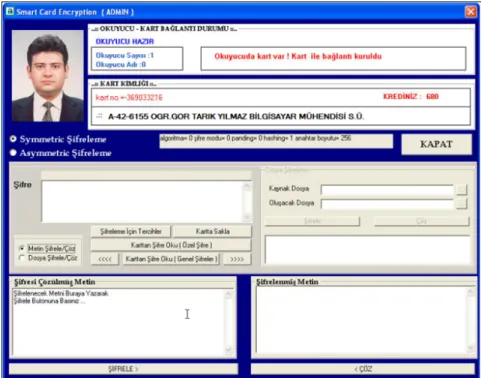The height and width of the screenshot is (378, 481).
Task: Close the Smart Card Encryption window
Action: (x=471, y=12)
